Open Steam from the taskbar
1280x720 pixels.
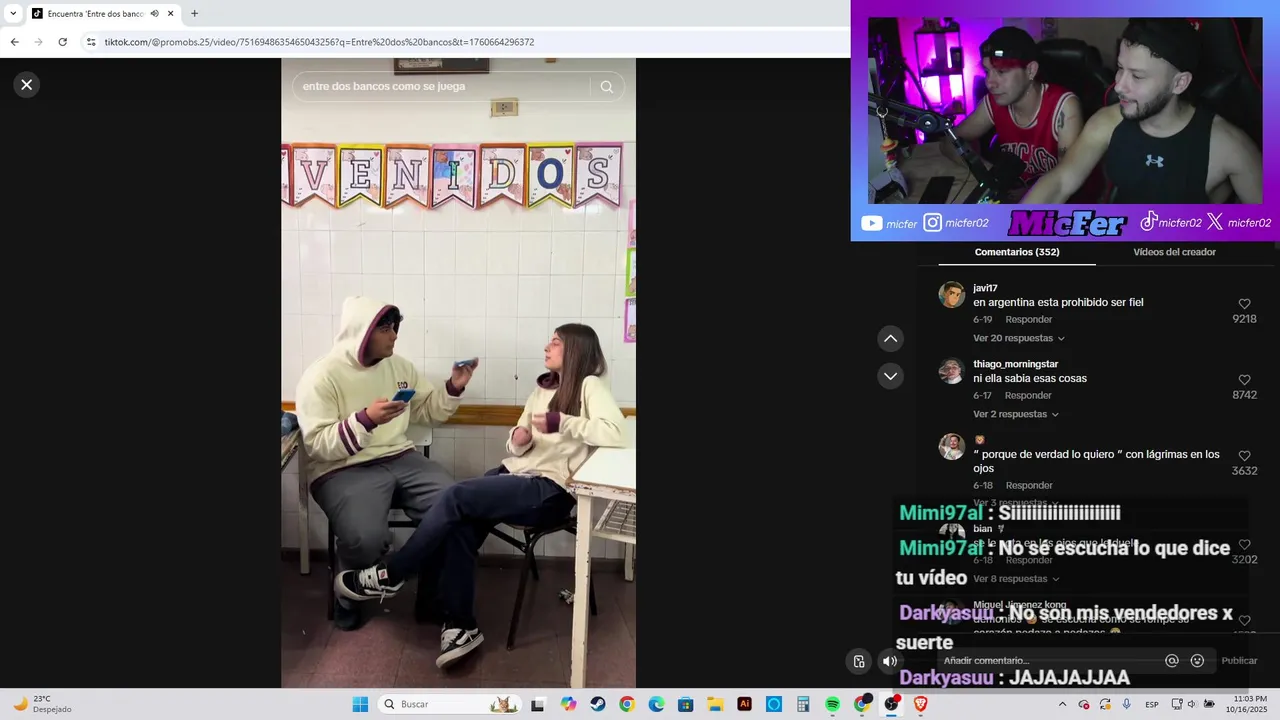[597, 704]
